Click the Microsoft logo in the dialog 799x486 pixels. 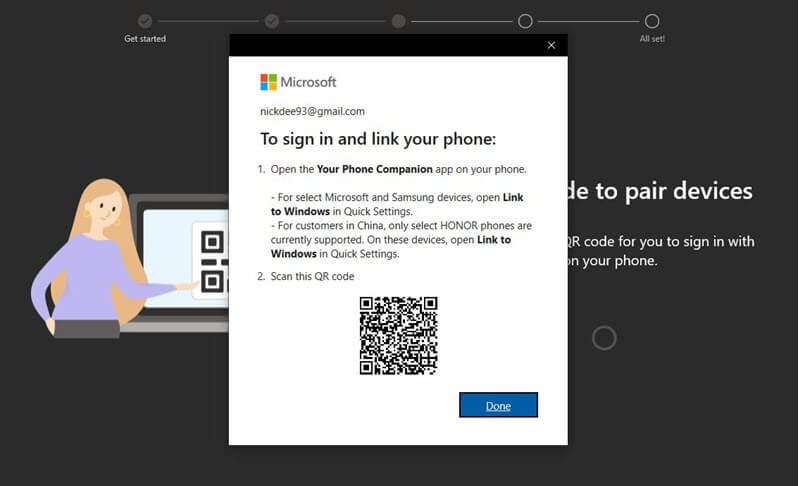pos(298,82)
